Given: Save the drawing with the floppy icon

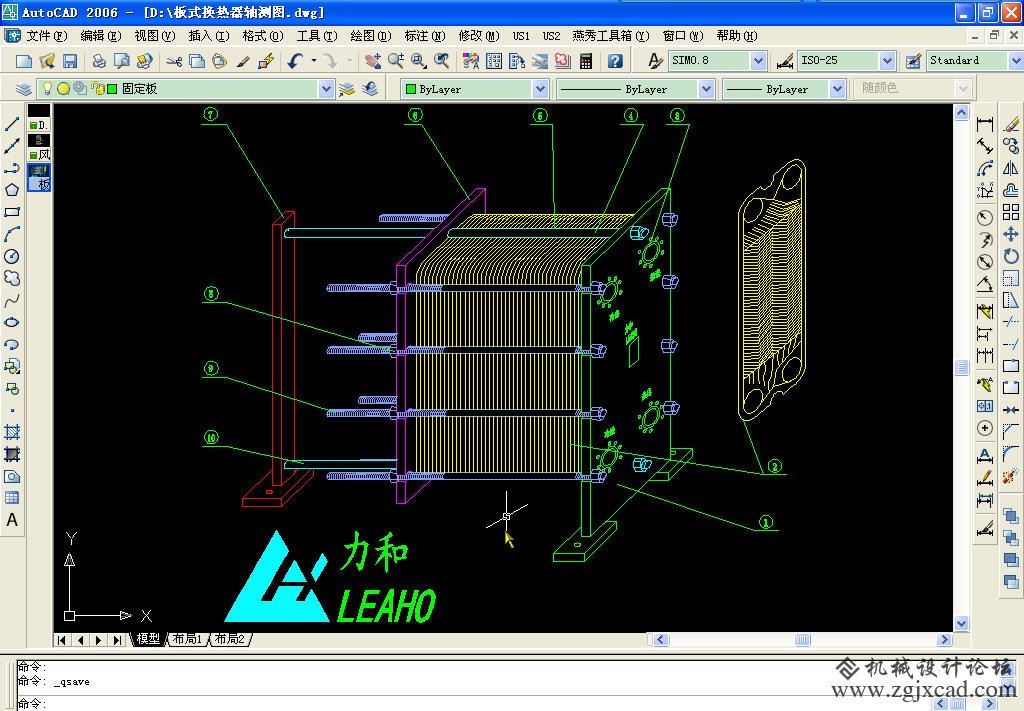Looking at the screenshot, I should tap(70, 61).
